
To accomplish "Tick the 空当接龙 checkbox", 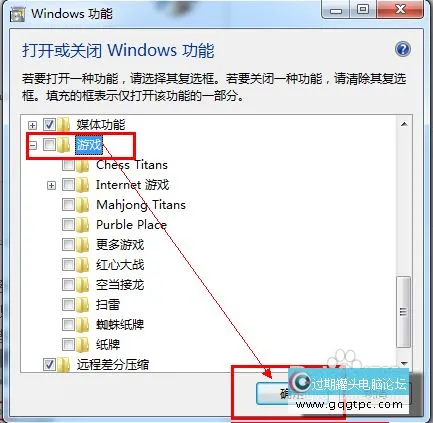I will tap(68, 284).
